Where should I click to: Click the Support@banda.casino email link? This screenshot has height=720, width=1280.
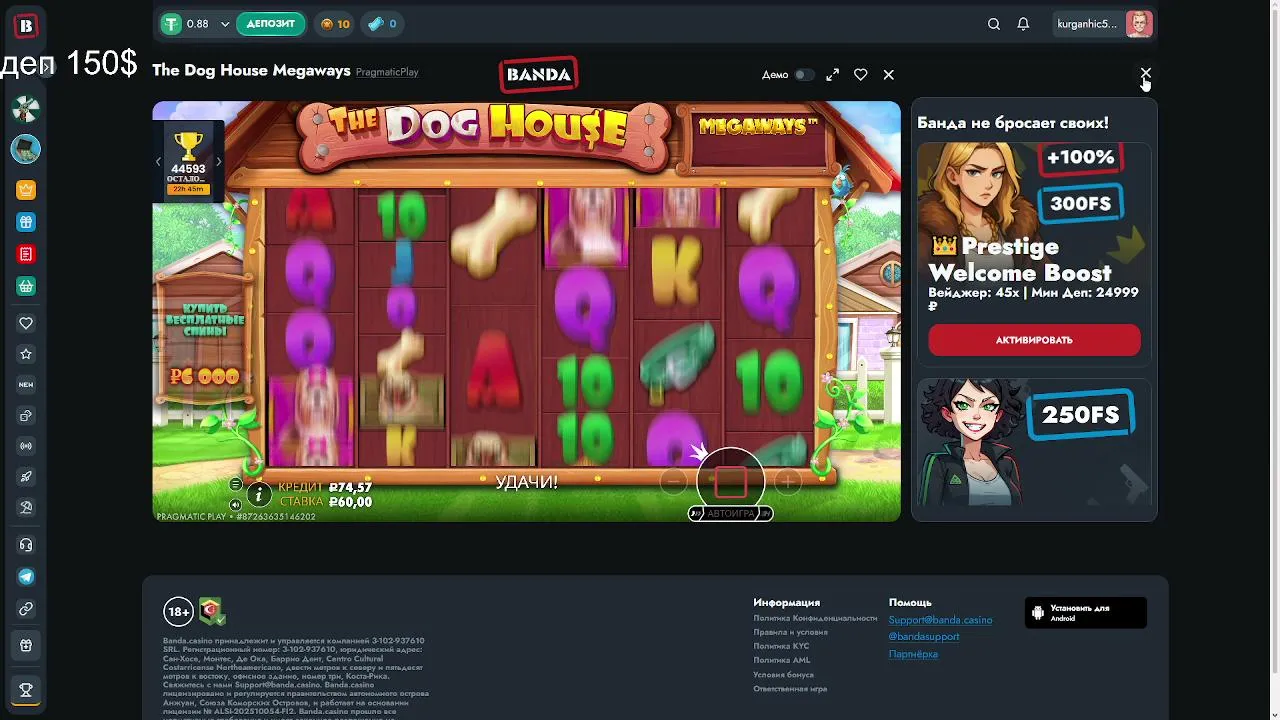coord(940,620)
